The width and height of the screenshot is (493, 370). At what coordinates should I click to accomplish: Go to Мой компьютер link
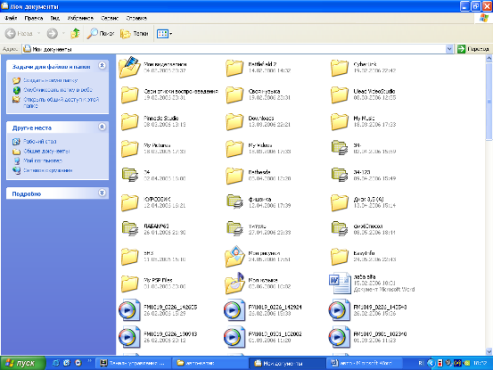point(43,161)
